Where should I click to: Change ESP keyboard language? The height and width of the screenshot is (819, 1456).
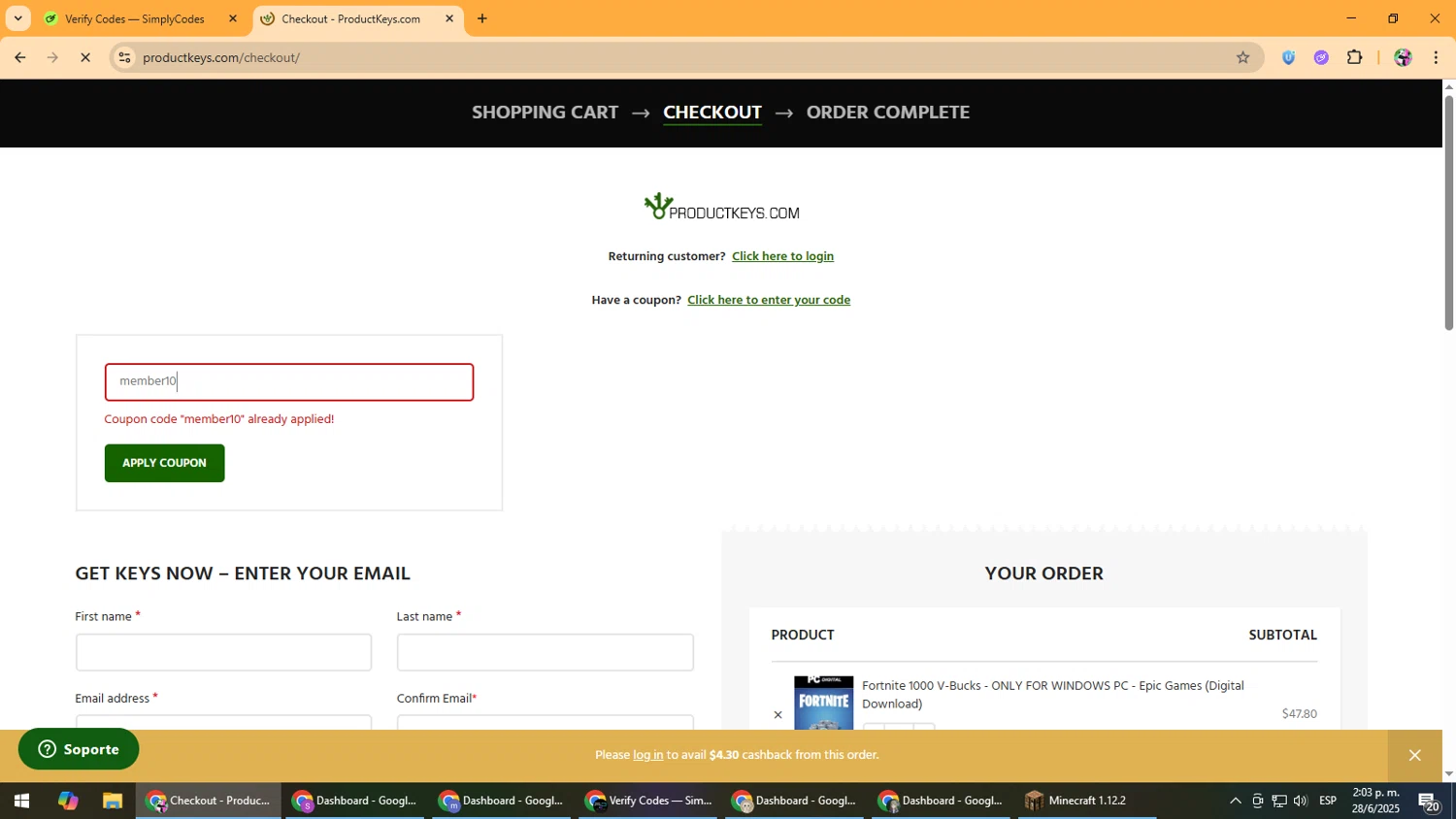(1328, 801)
